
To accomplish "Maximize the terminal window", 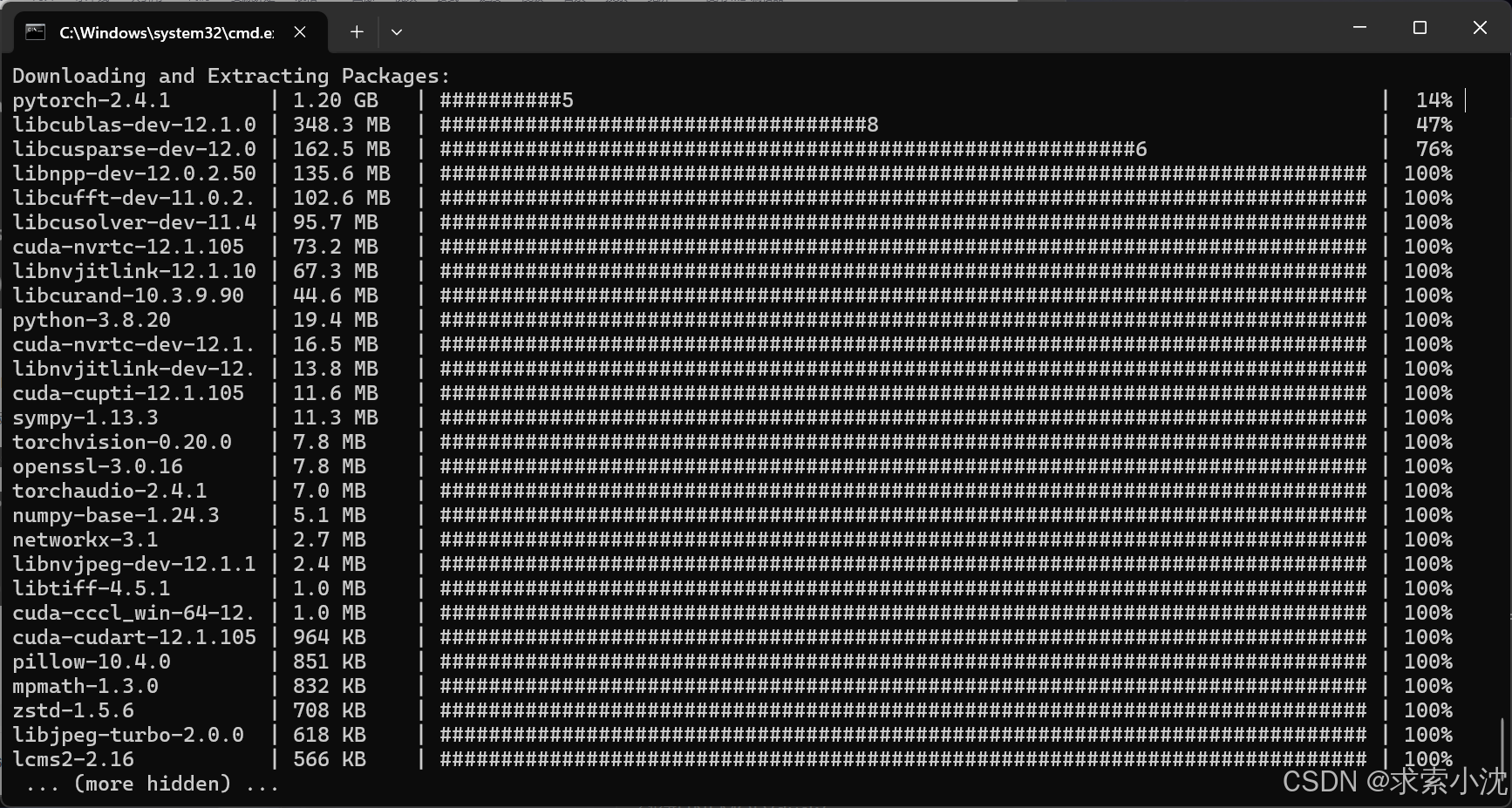I will click(x=1420, y=28).
